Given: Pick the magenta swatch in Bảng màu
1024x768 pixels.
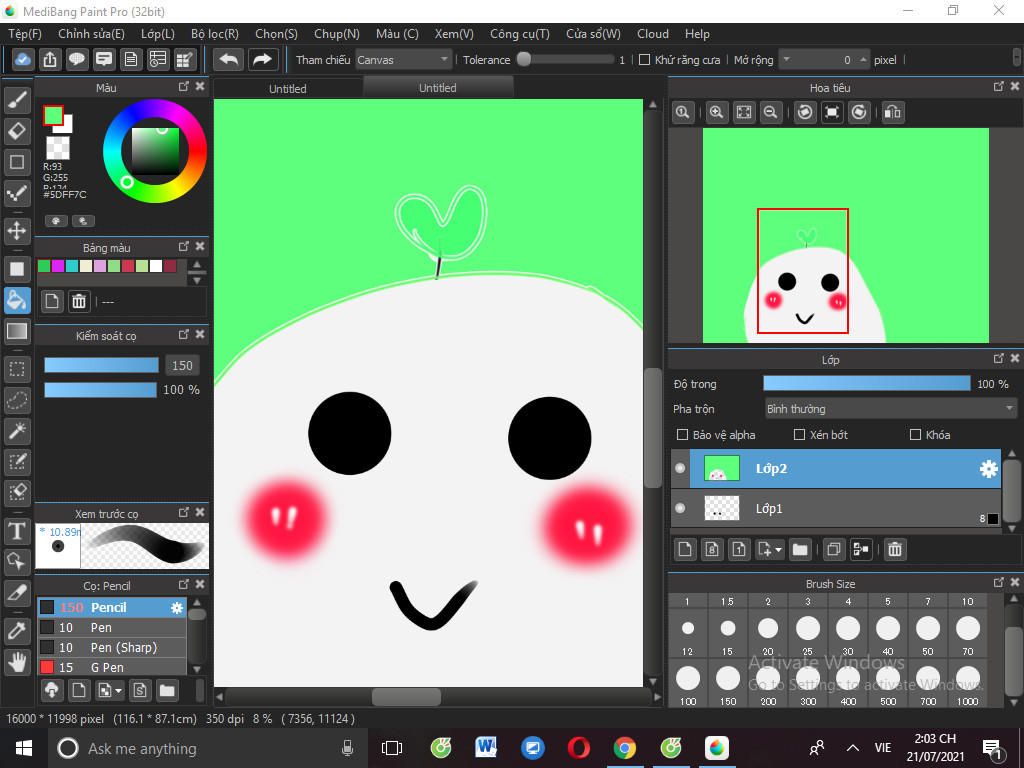Looking at the screenshot, I should pyautogui.click(x=58, y=266).
